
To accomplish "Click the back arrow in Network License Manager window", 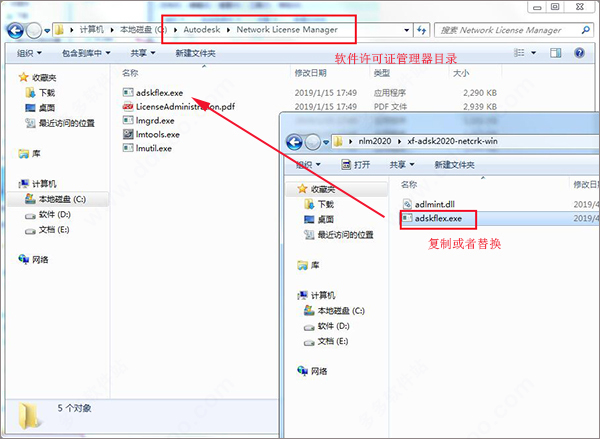I will (15, 31).
